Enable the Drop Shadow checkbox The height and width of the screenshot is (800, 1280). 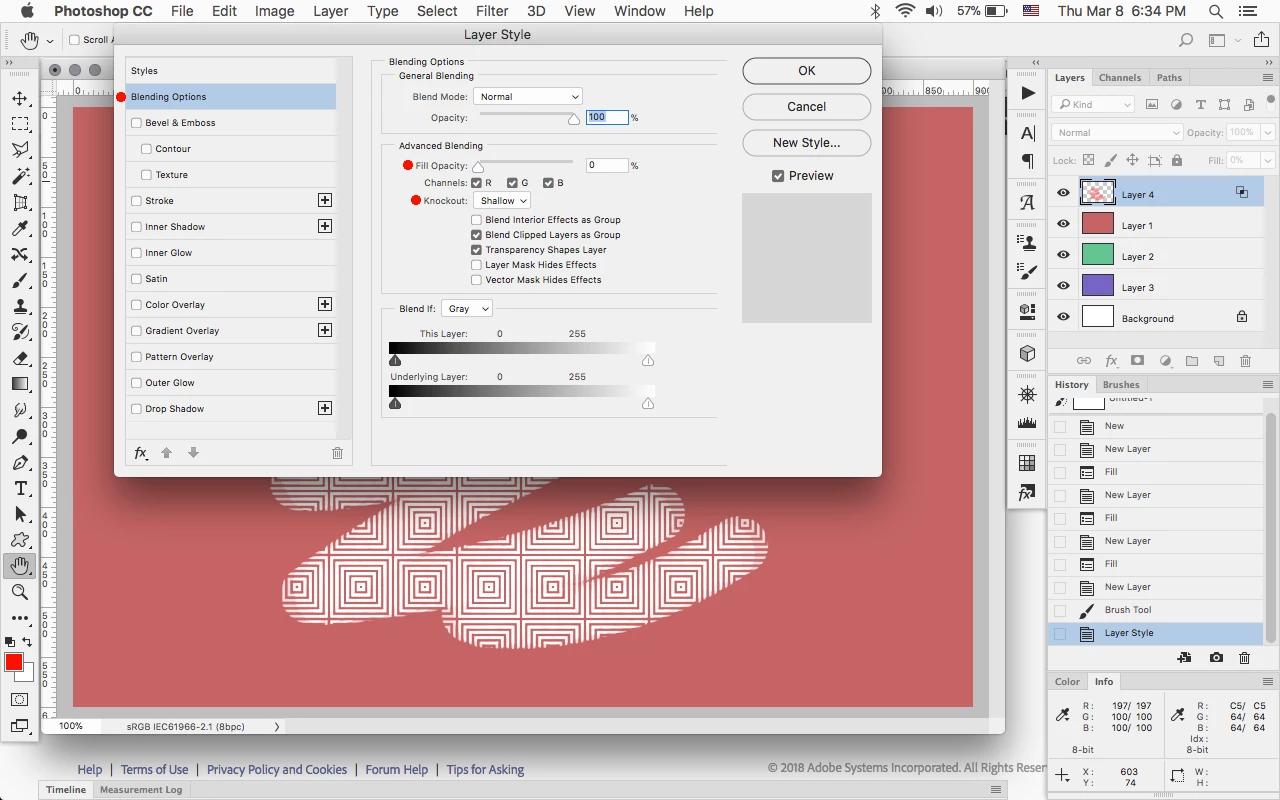(x=136, y=409)
